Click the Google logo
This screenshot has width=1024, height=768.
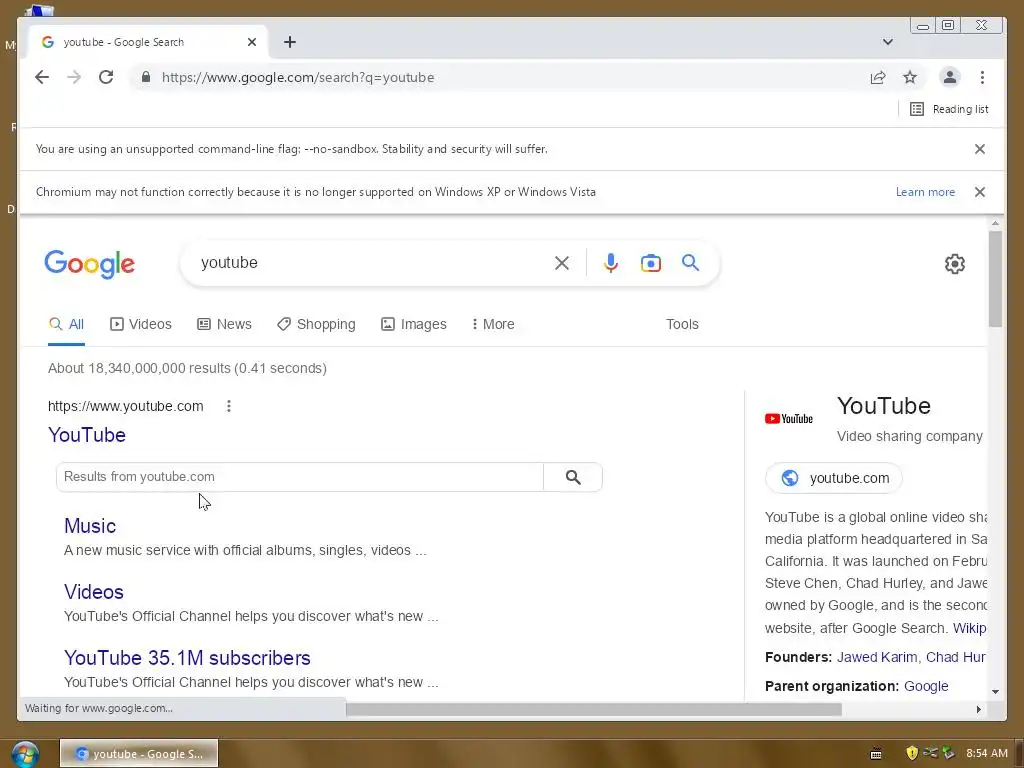point(89,264)
